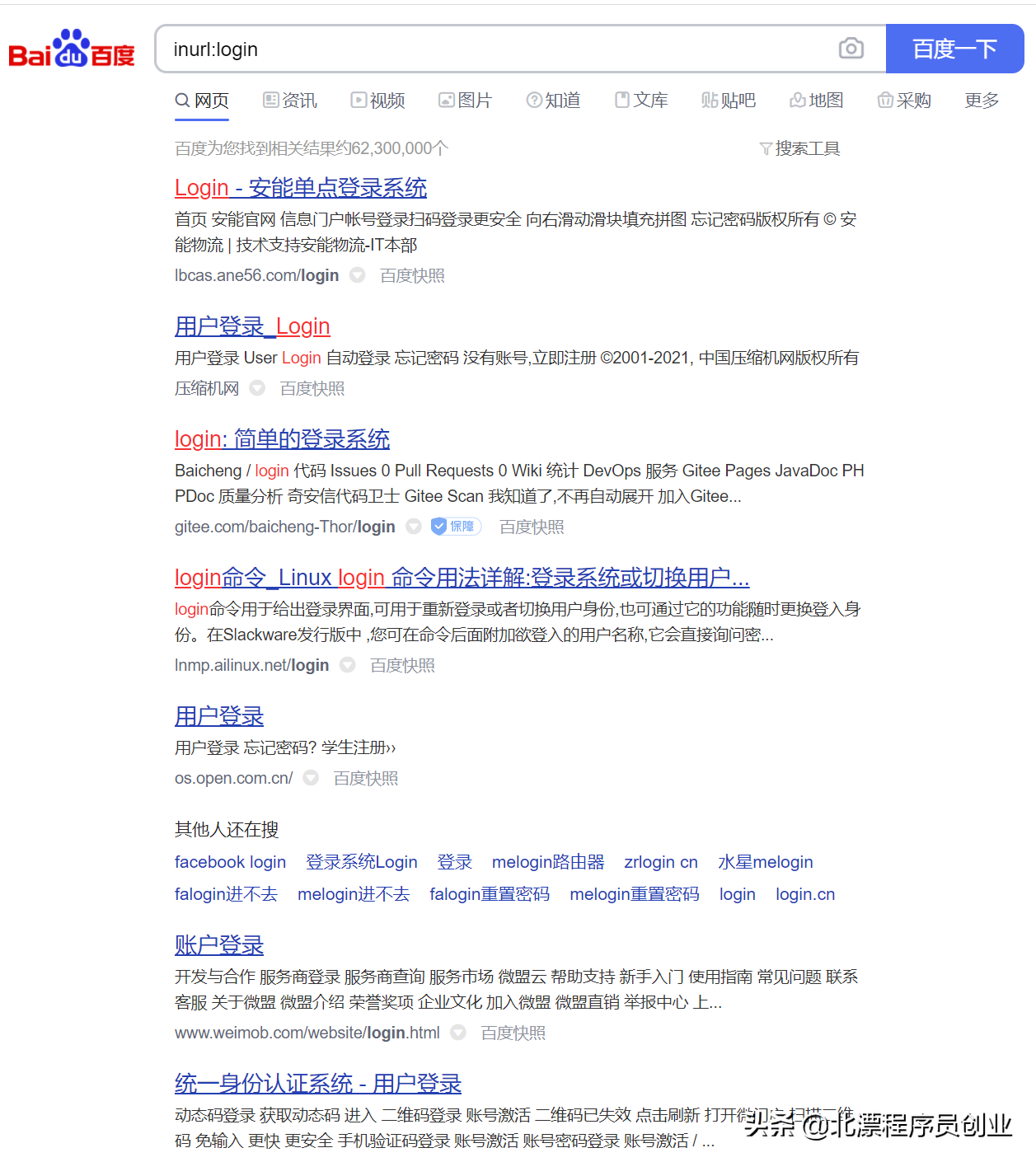Open the 采购 tab
The height and width of the screenshot is (1162, 1036).
tap(904, 101)
